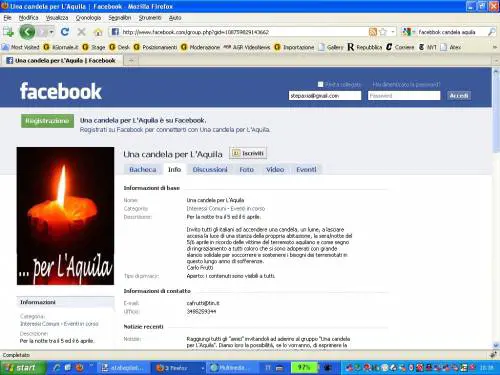Click the candle group profile picture
The image size is (500, 375).
click(x=65, y=216)
